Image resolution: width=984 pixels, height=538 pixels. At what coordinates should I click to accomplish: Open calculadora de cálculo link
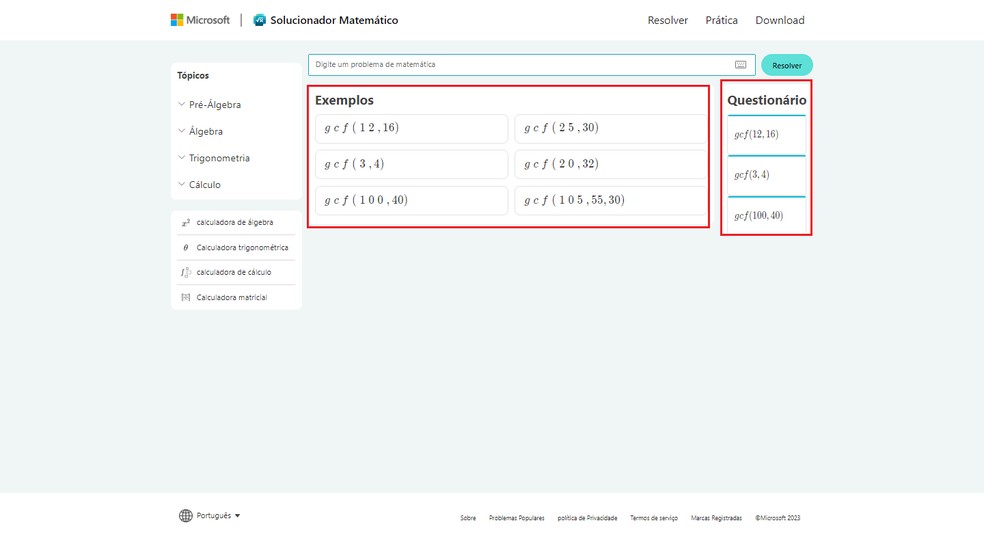pos(234,272)
